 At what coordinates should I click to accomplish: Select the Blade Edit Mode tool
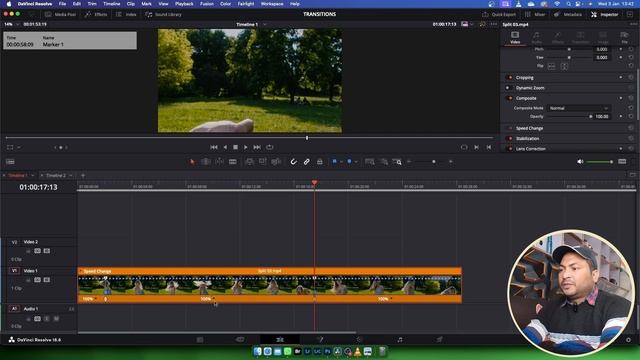pos(233,162)
